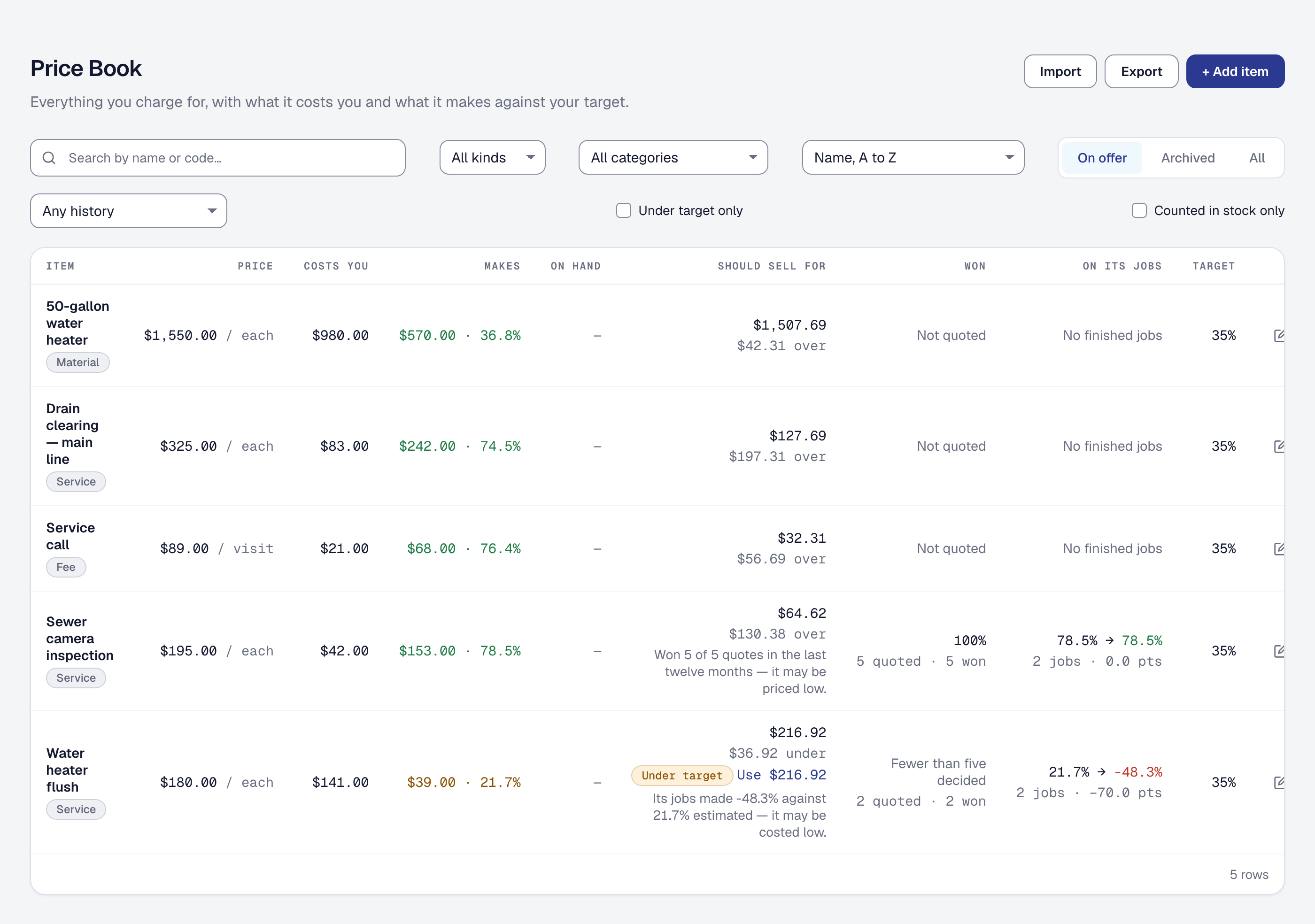Select the On offer tab
The height and width of the screenshot is (924, 1315).
(x=1101, y=157)
